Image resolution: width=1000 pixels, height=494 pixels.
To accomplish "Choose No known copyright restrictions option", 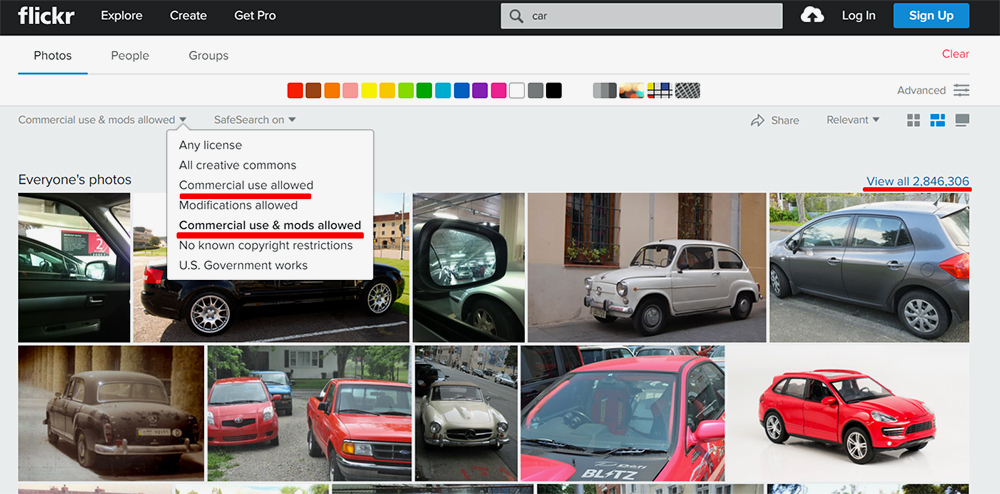I will (x=265, y=245).
